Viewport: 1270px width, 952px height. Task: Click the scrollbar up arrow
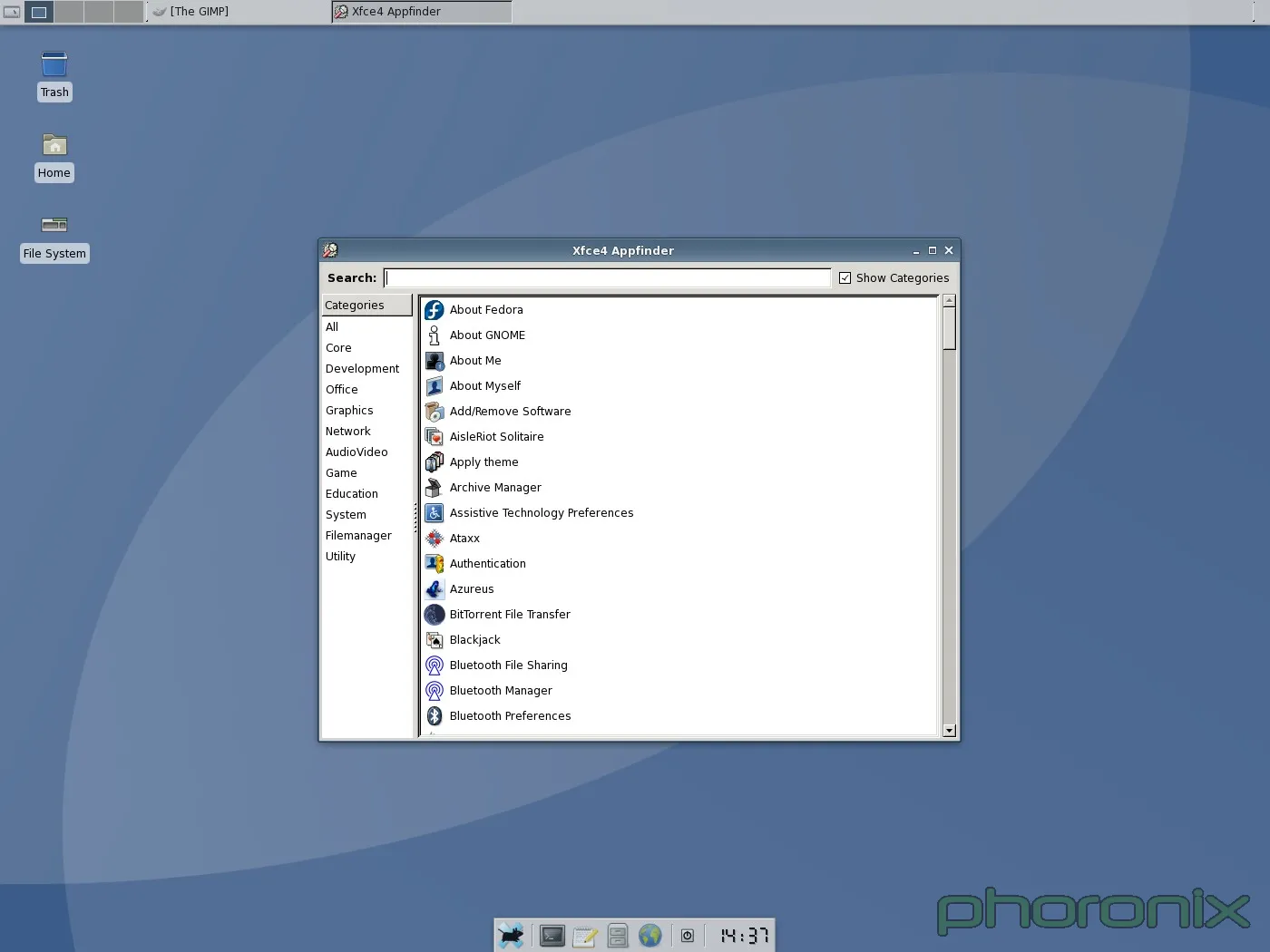(950, 300)
